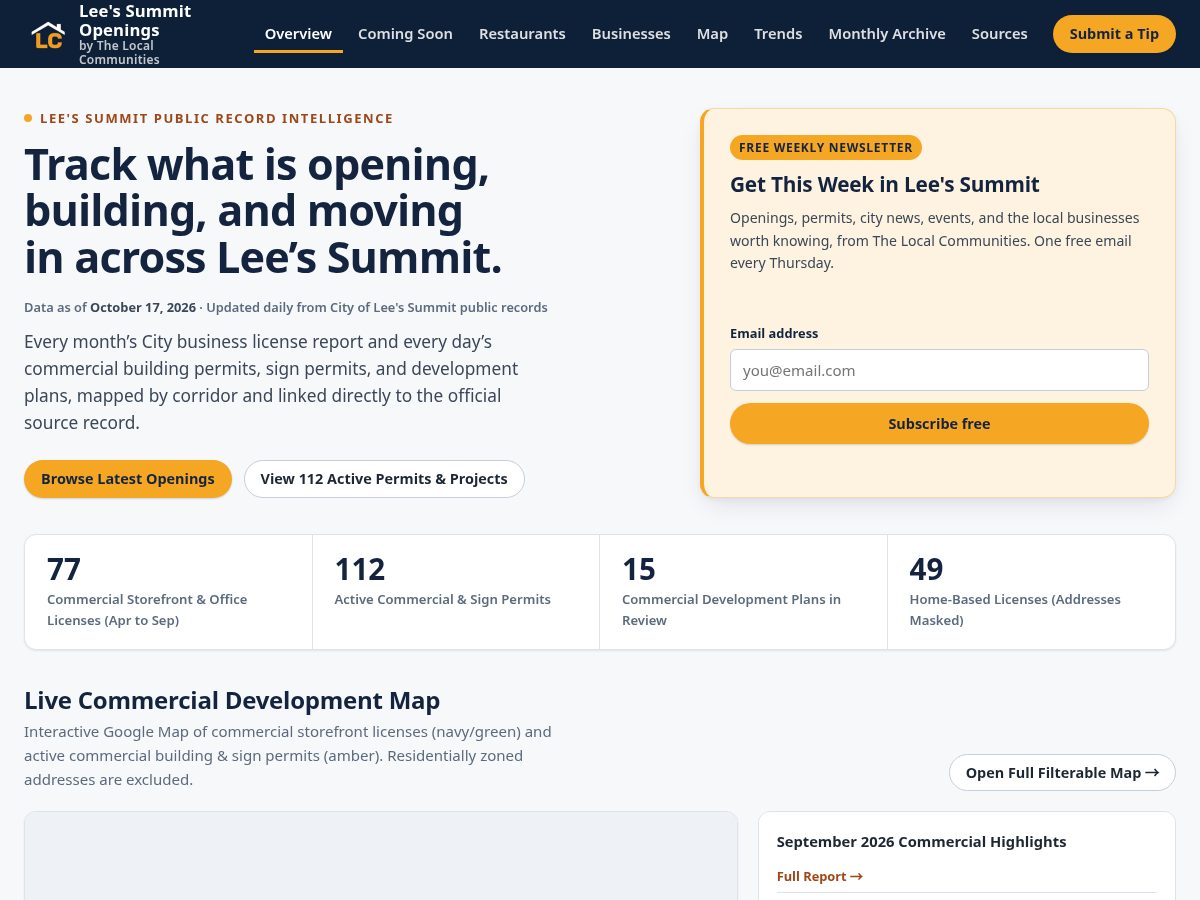Click the LC house logo icon
This screenshot has height=900, width=1200.
[47, 35]
